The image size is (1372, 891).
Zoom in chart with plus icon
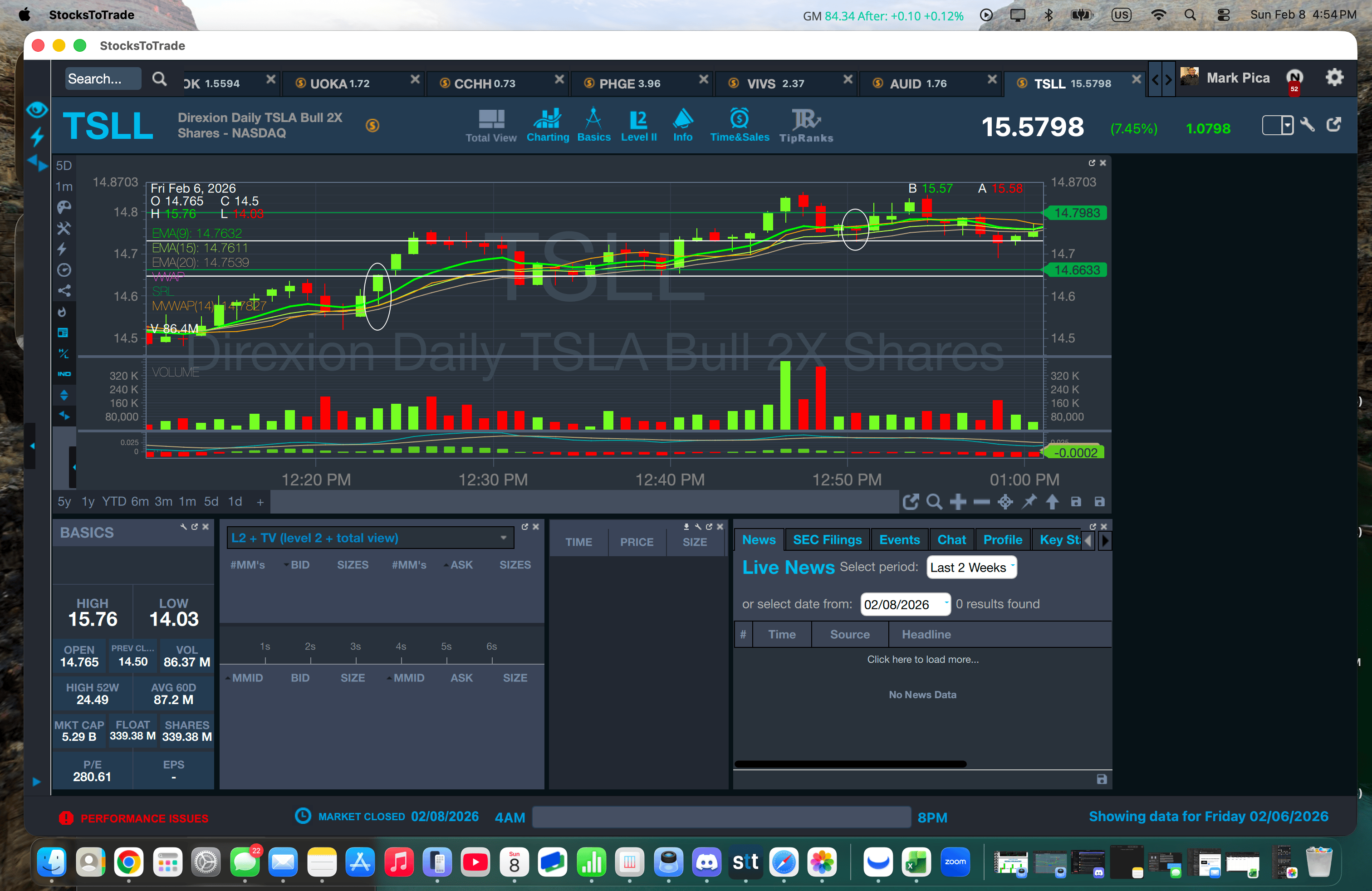click(957, 502)
